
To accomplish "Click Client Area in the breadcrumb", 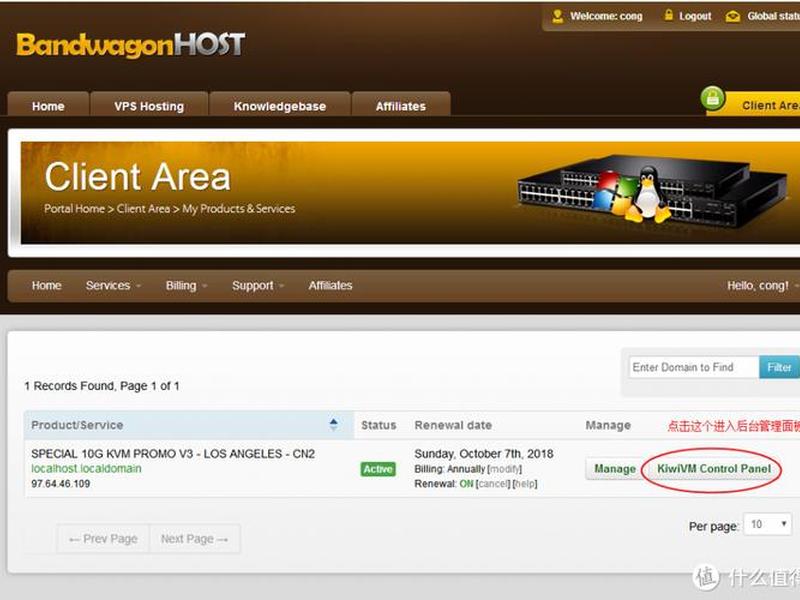I will [x=143, y=209].
